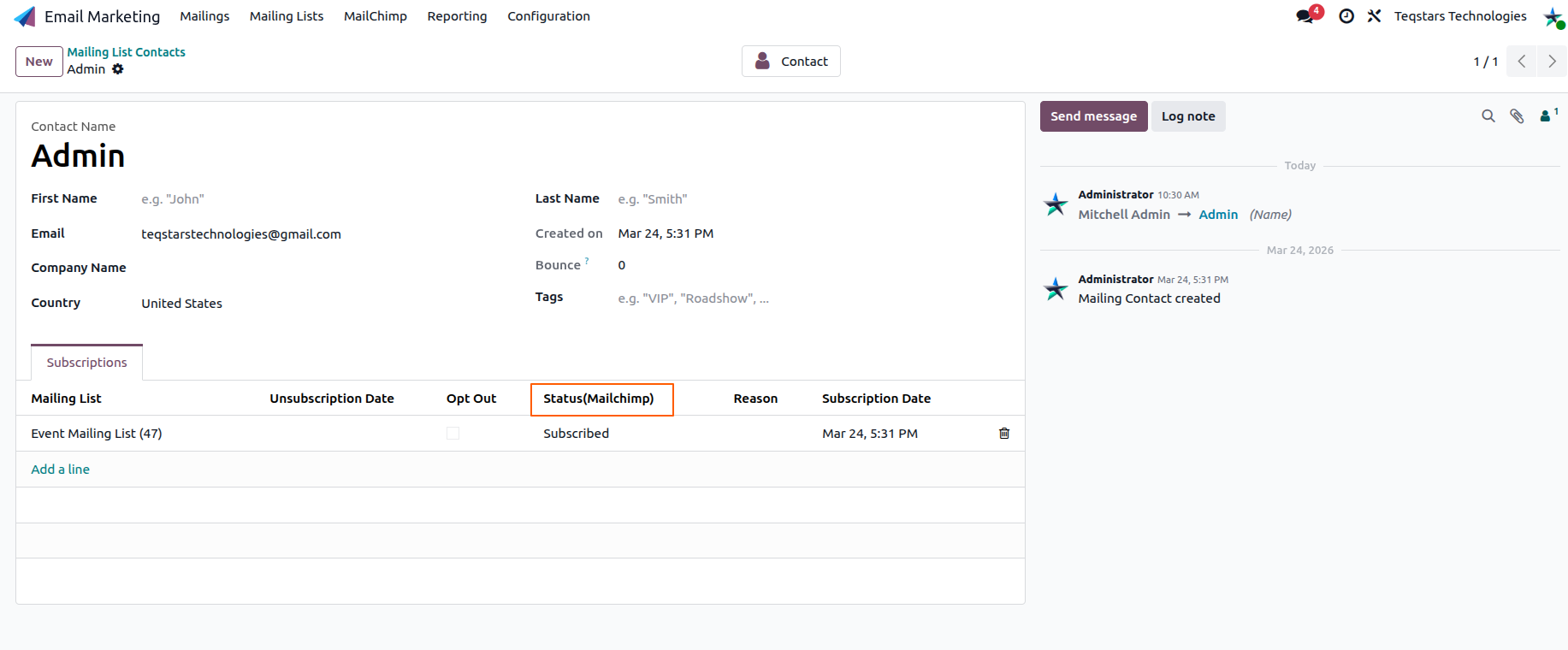
Task: Sort by Mailing List column header
Action: pos(66,399)
